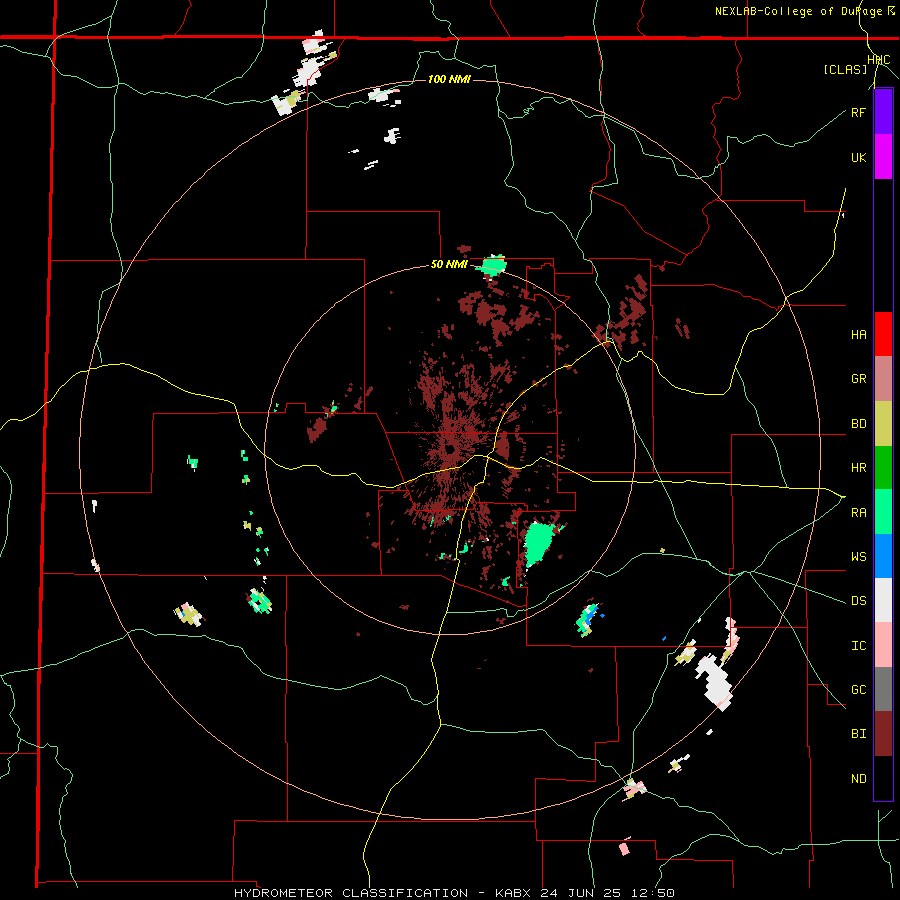Click the red HA legend color swatch

tap(883, 334)
